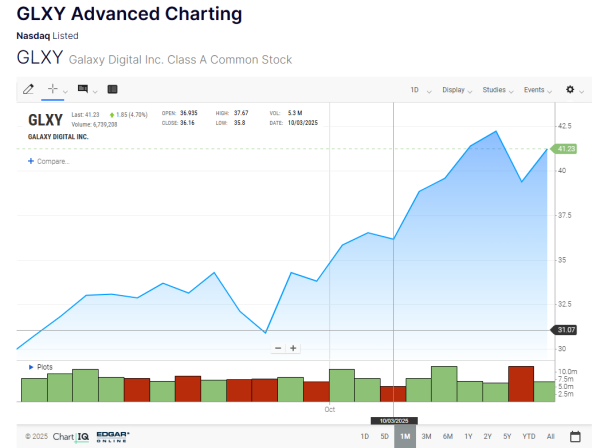Select the 3M time range

(x=426, y=436)
